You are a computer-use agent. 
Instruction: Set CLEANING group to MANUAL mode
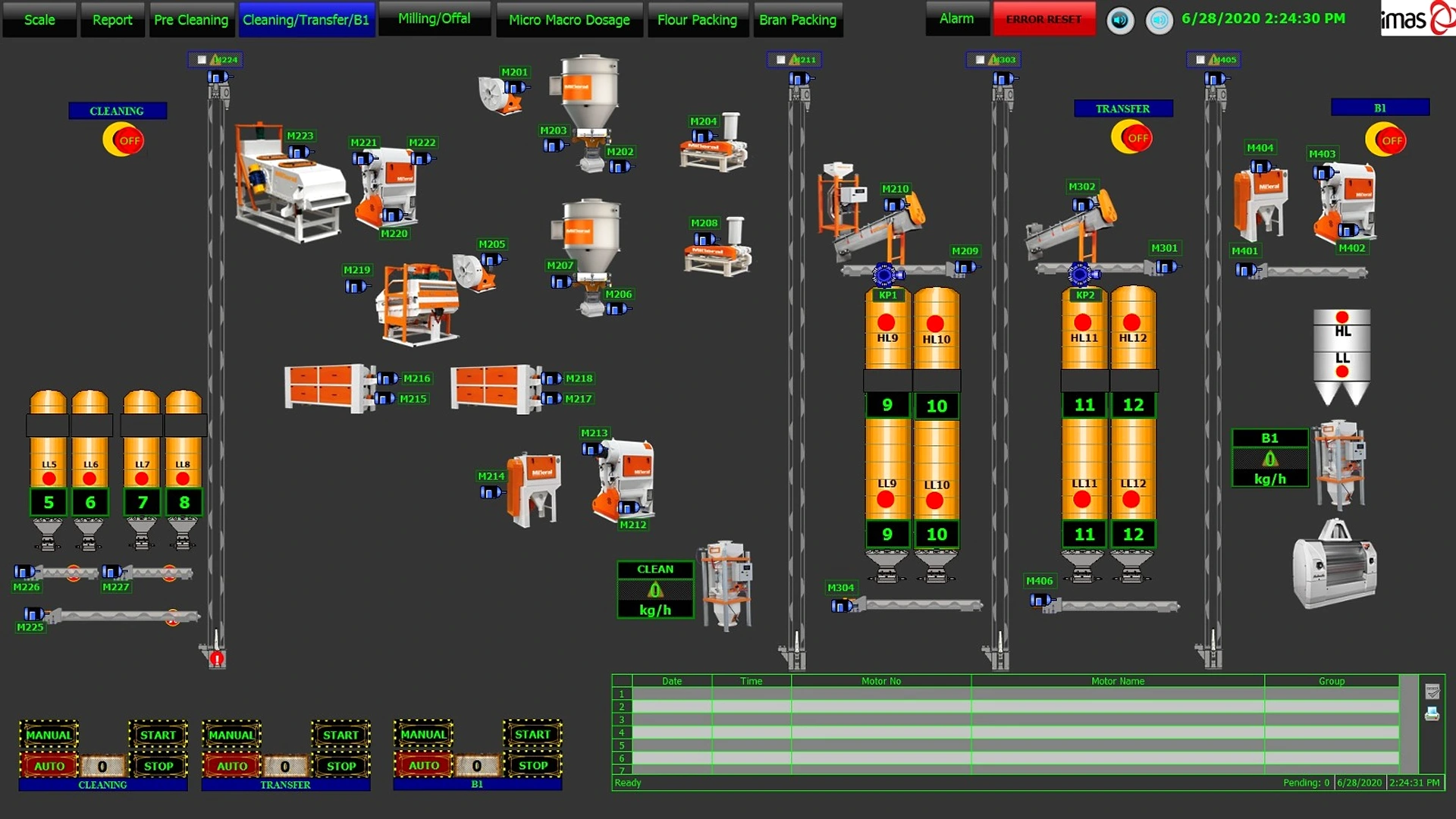(49, 735)
